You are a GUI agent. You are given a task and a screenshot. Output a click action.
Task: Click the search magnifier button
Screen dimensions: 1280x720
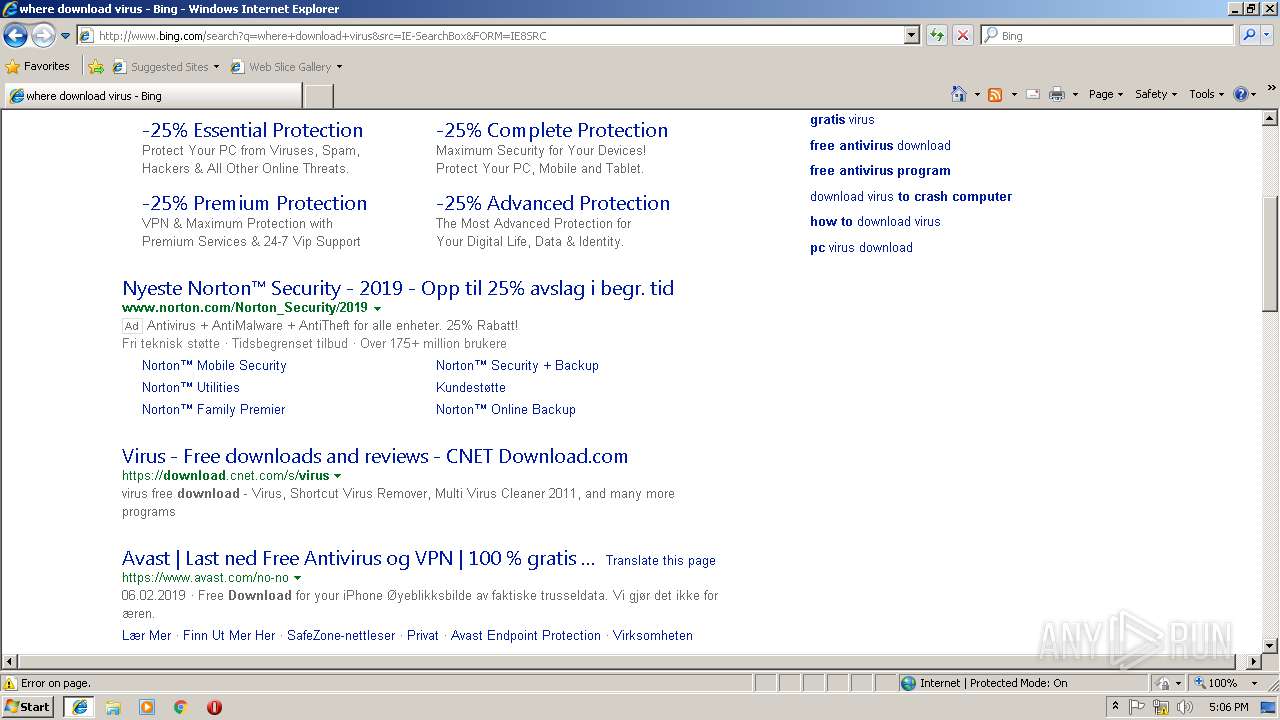(1248, 36)
